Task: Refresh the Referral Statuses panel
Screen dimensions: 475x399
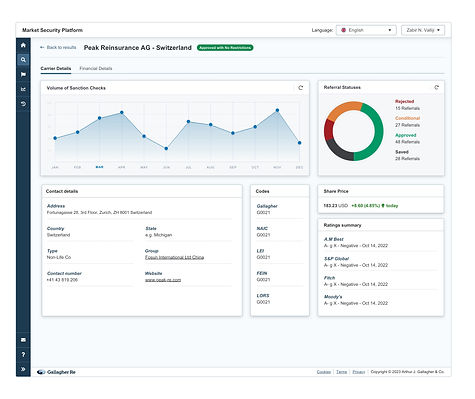Action: (x=436, y=87)
